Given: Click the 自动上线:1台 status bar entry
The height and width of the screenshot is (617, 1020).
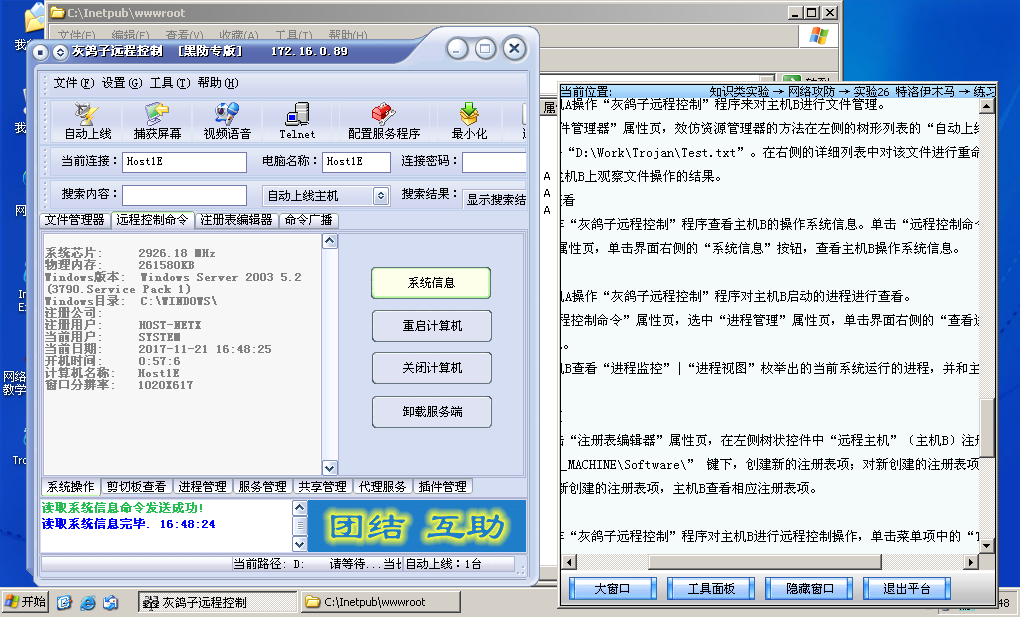Looking at the screenshot, I should [444, 564].
